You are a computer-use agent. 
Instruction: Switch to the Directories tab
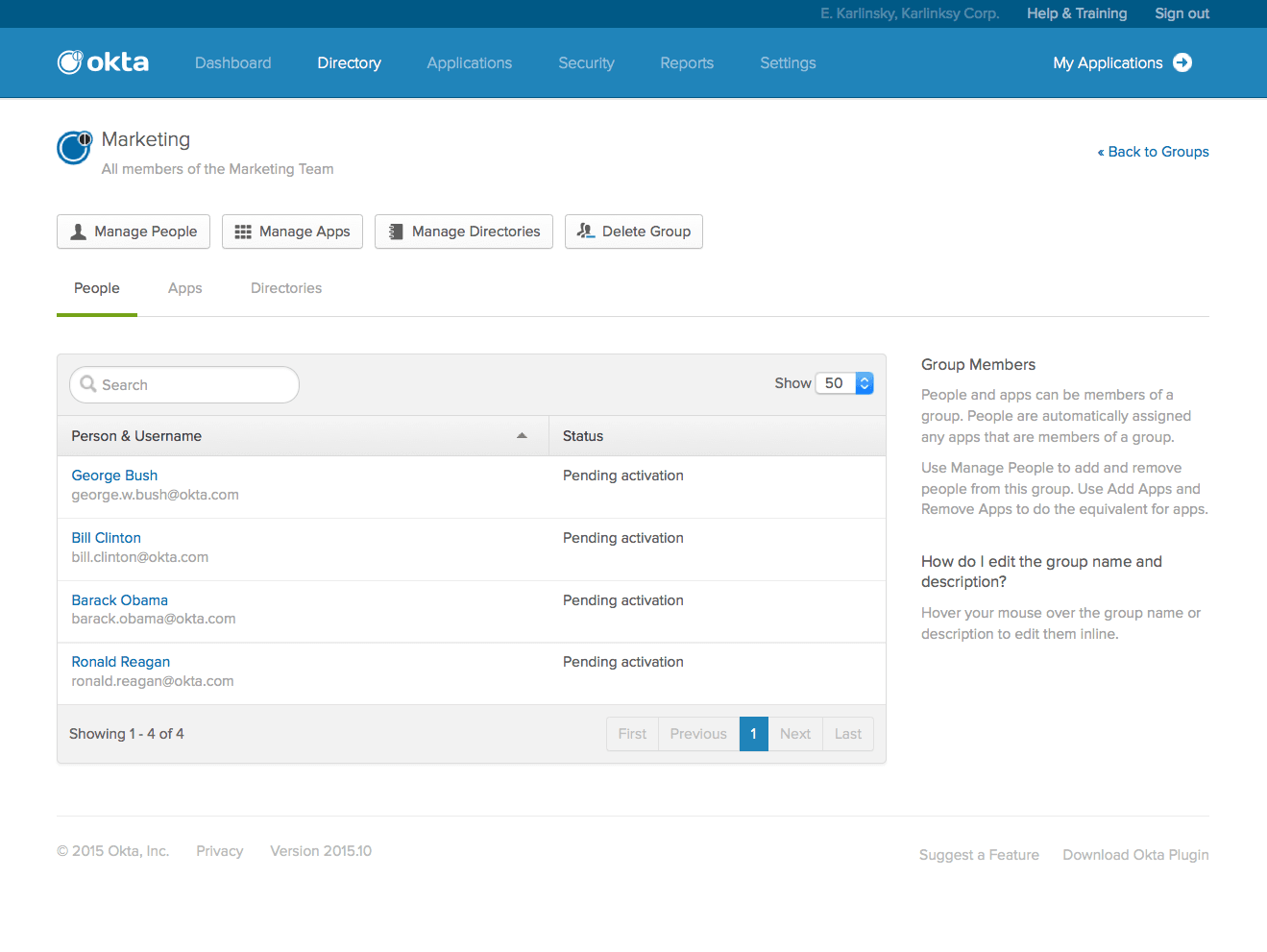[286, 288]
